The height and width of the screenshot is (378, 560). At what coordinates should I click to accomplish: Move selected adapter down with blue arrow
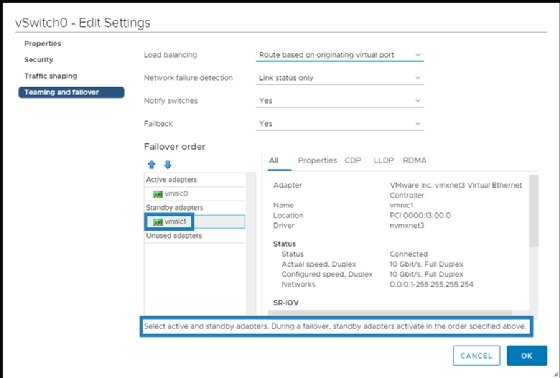click(x=168, y=165)
